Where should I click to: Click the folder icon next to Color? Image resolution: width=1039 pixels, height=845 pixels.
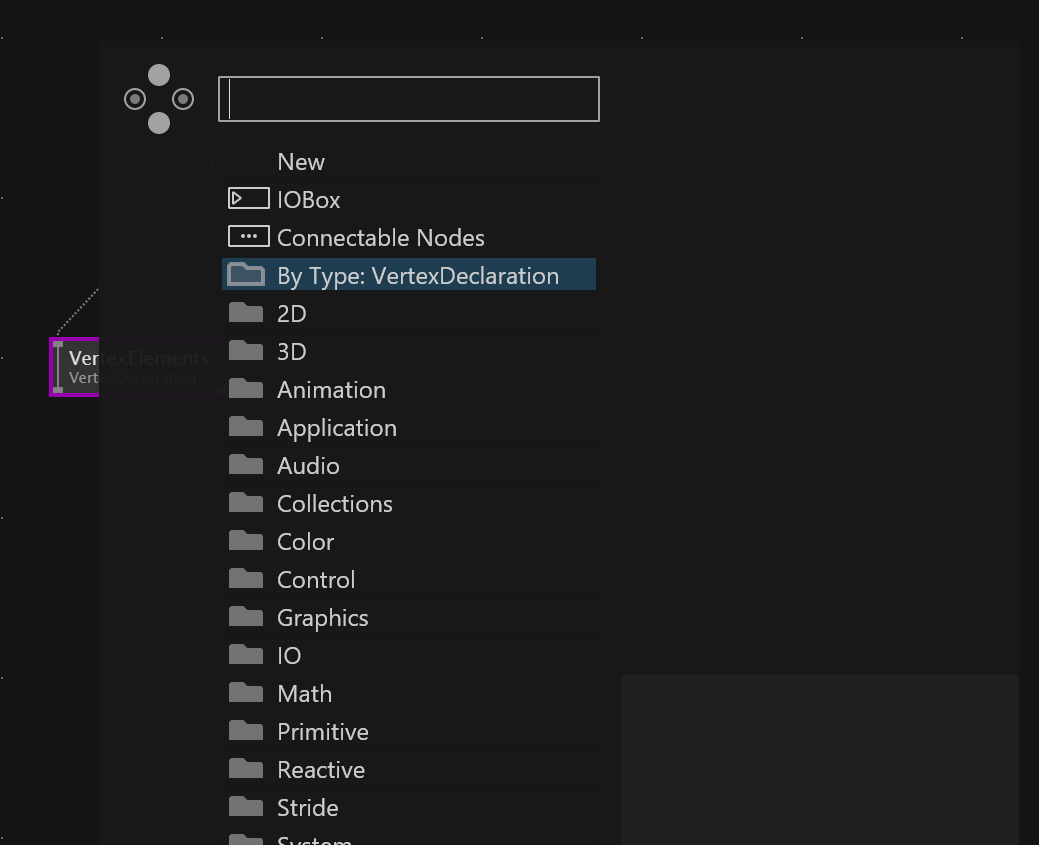click(x=246, y=541)
